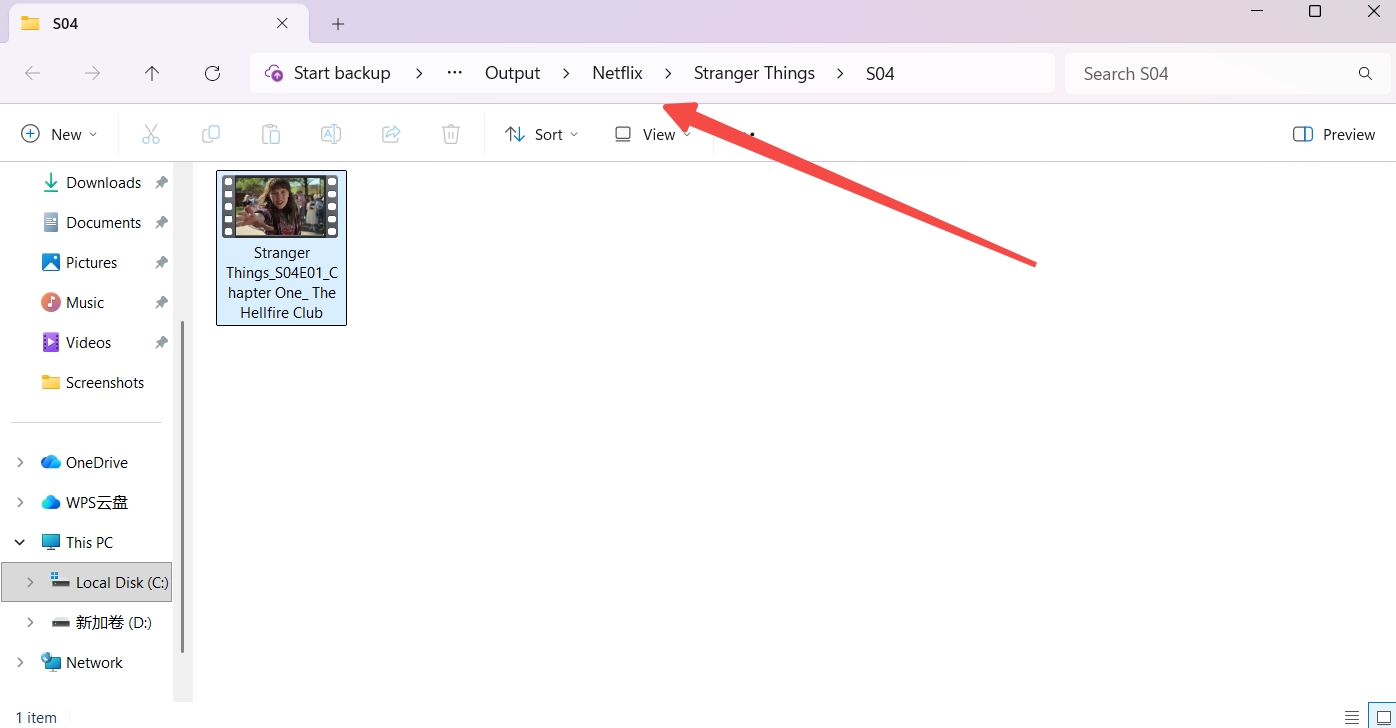Click the S04 tab label

point(63,22)
